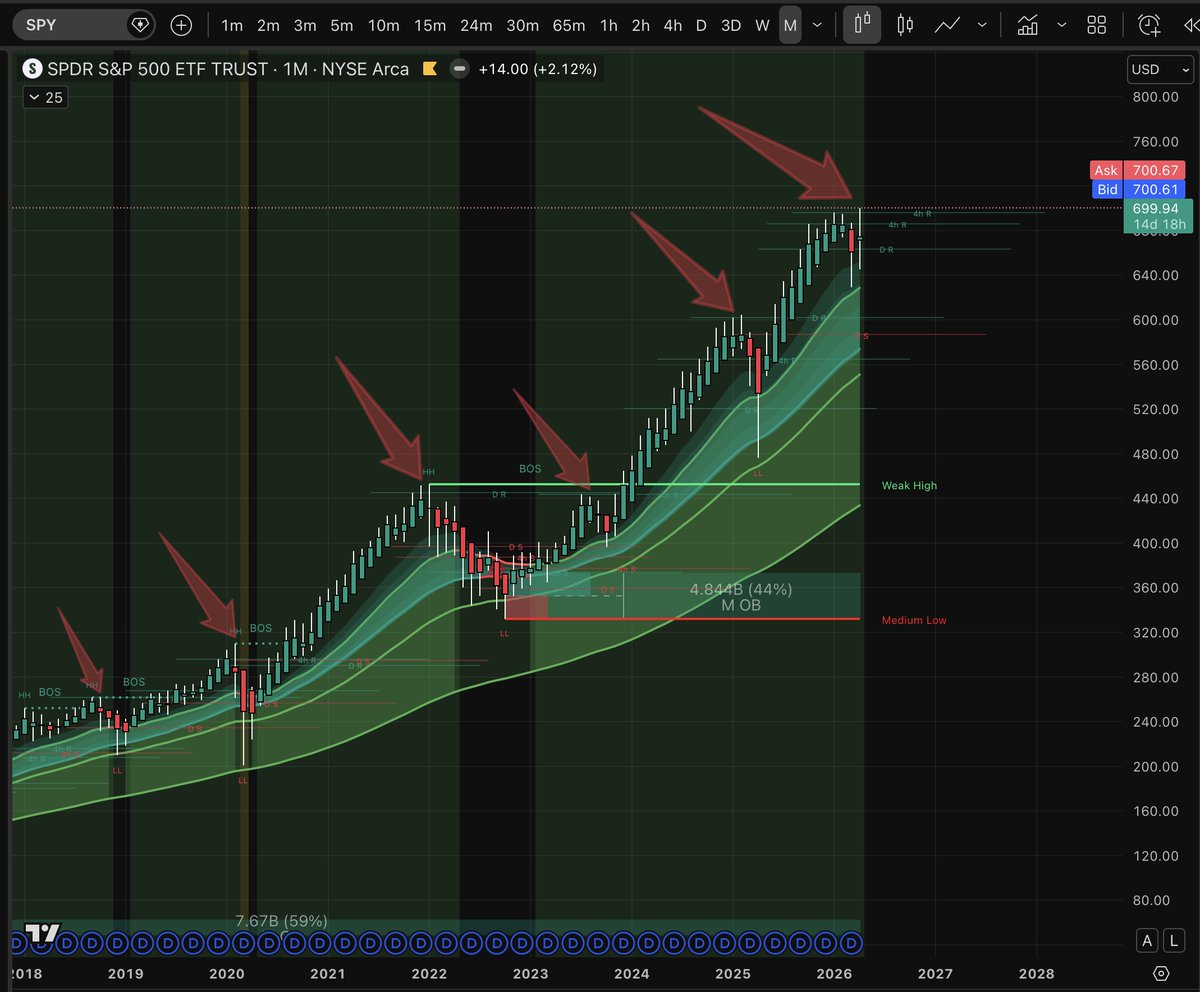Open indicator templates with the grid icon
Image resolution: width=1200 pixels, height=992 pixels.
[1096, 24]
